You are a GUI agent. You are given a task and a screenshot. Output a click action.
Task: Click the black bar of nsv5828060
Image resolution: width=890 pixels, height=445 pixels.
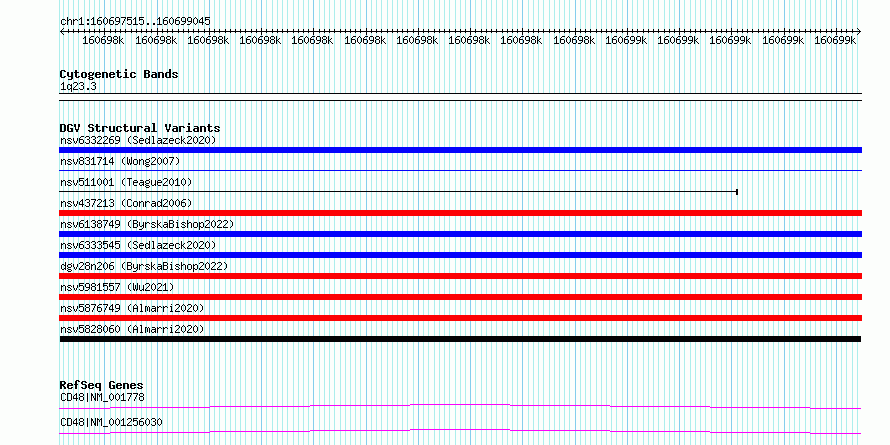pos(460,339)
